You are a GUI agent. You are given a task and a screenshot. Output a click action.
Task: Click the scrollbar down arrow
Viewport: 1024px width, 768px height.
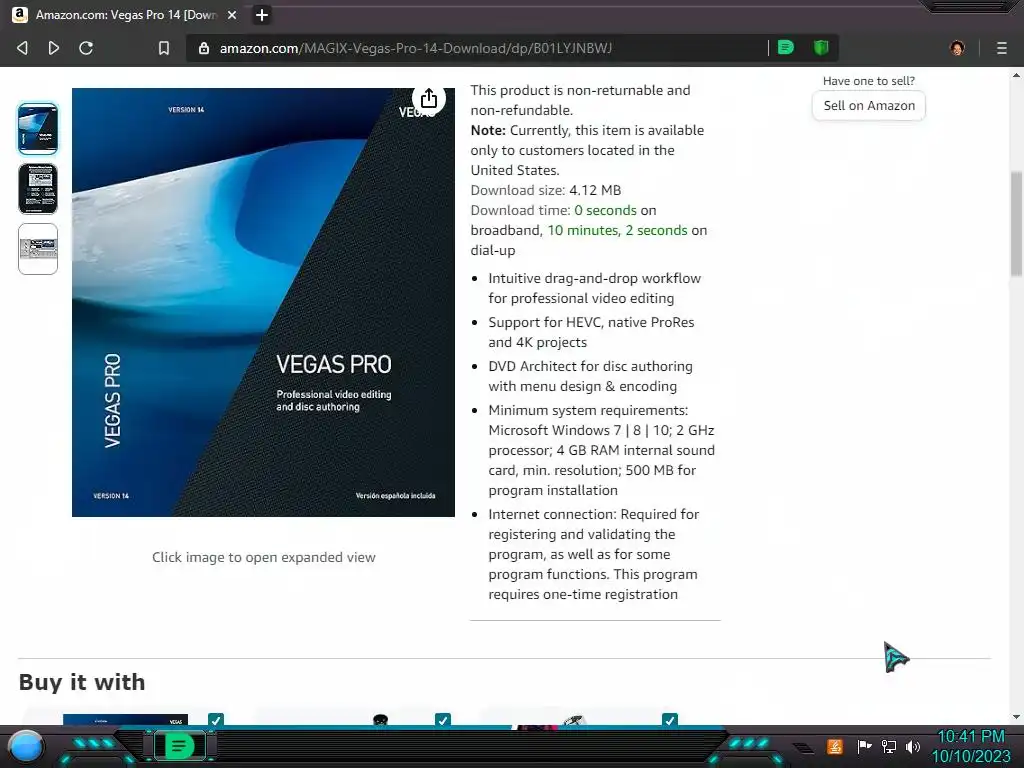(x=1016, y=716)
